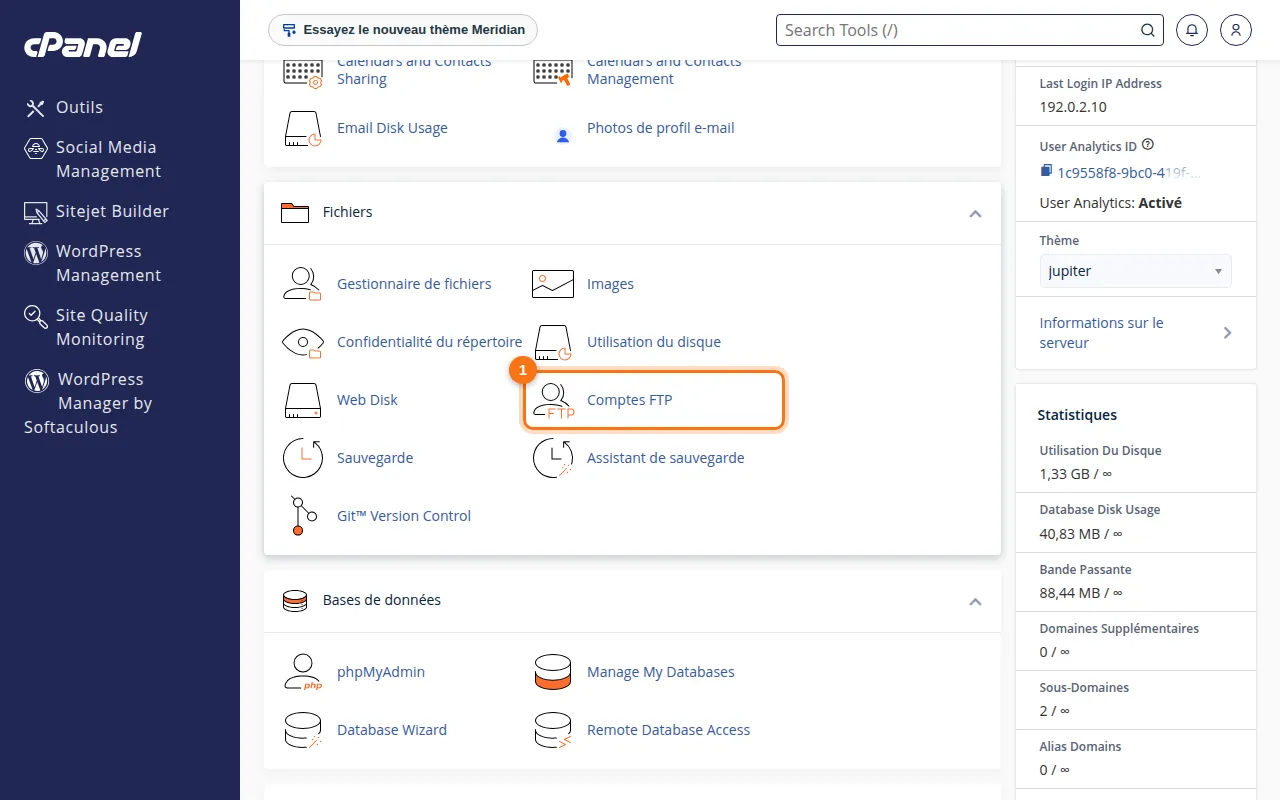
Task: Copy the User Analytics ID icon
Action: [x=1046, y=171]
